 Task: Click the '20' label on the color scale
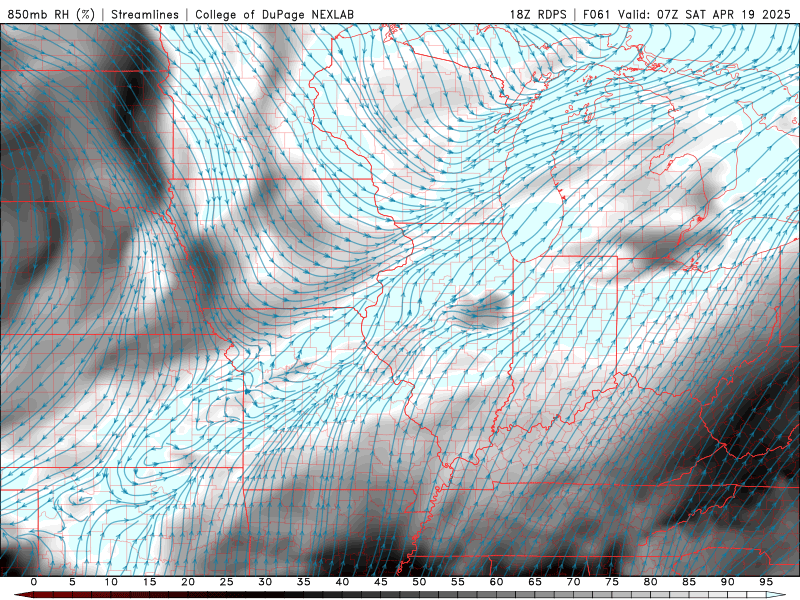coord(188,582)
